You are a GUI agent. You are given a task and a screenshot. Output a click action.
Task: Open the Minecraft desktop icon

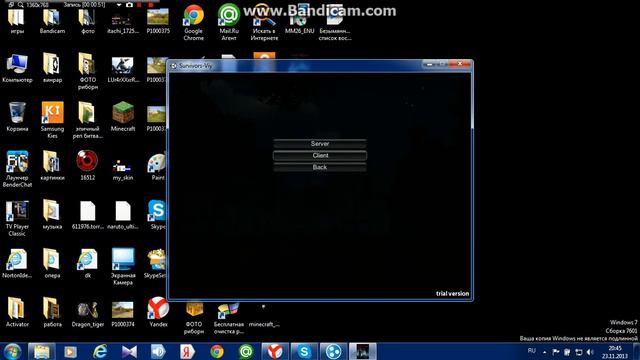122,117
